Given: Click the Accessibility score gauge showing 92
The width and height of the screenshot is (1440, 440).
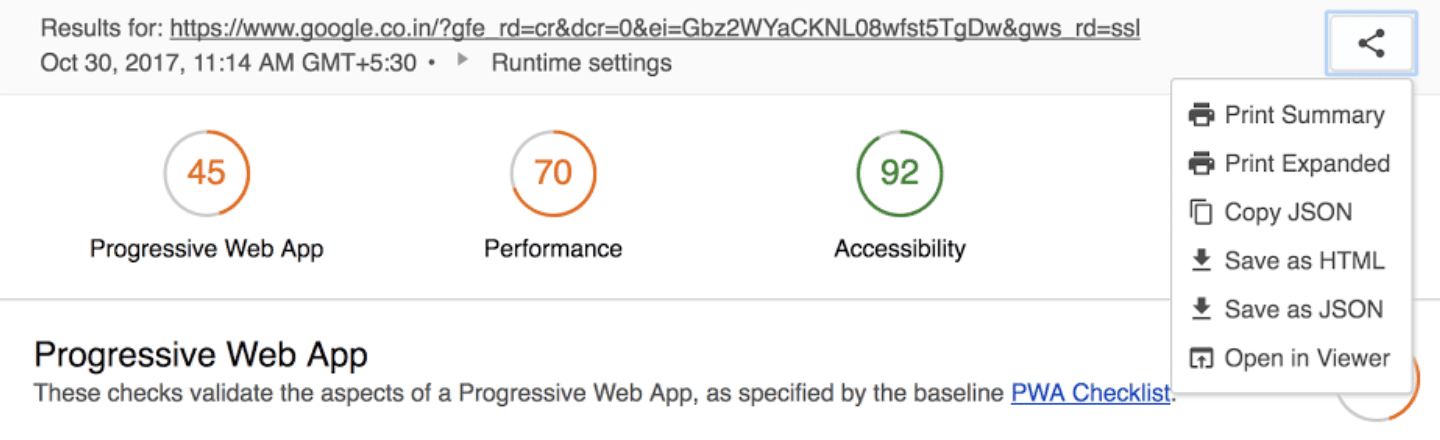Looking at the screenshot, I should 900,172.
